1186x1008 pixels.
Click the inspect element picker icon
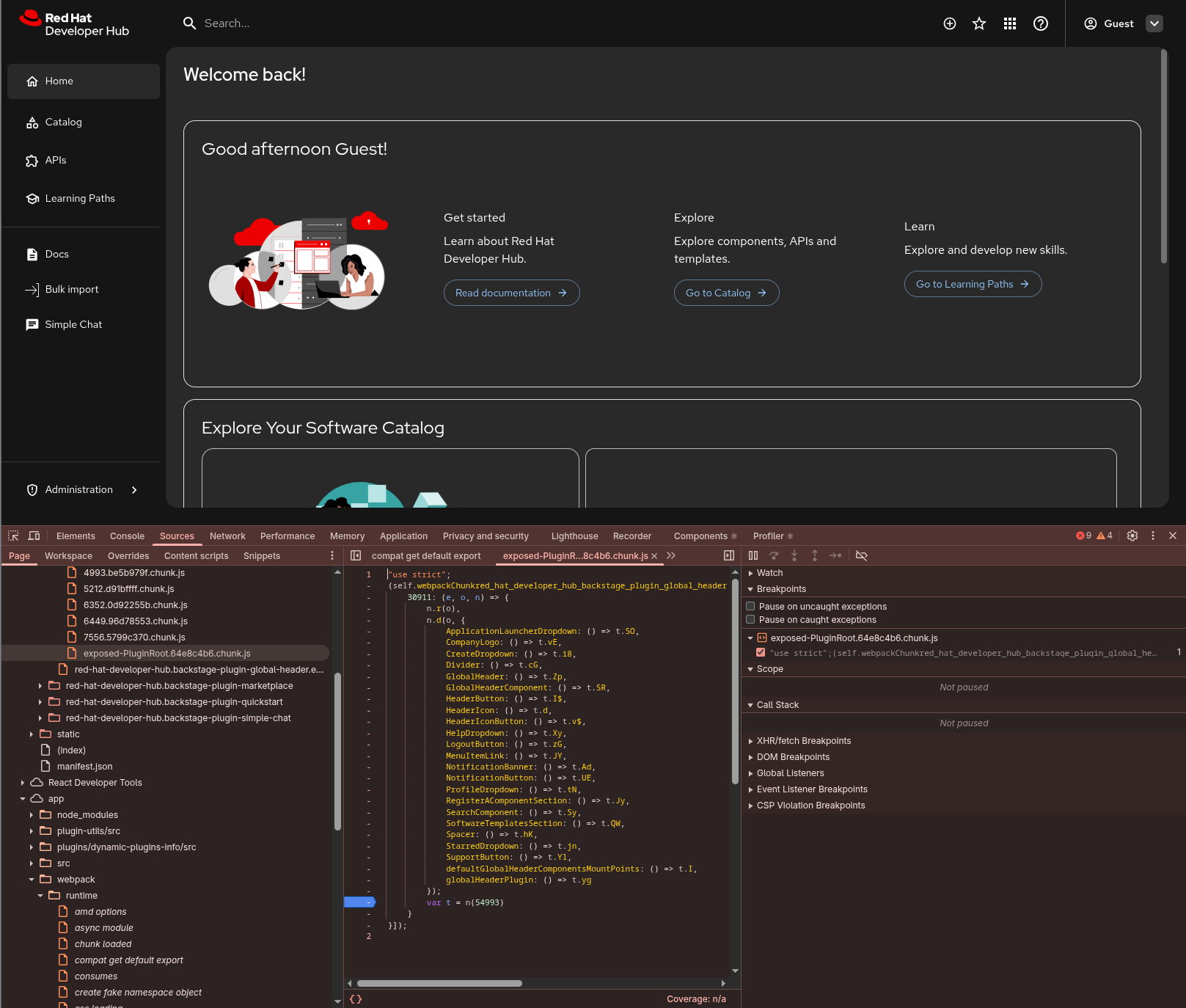tap(13, 536)
